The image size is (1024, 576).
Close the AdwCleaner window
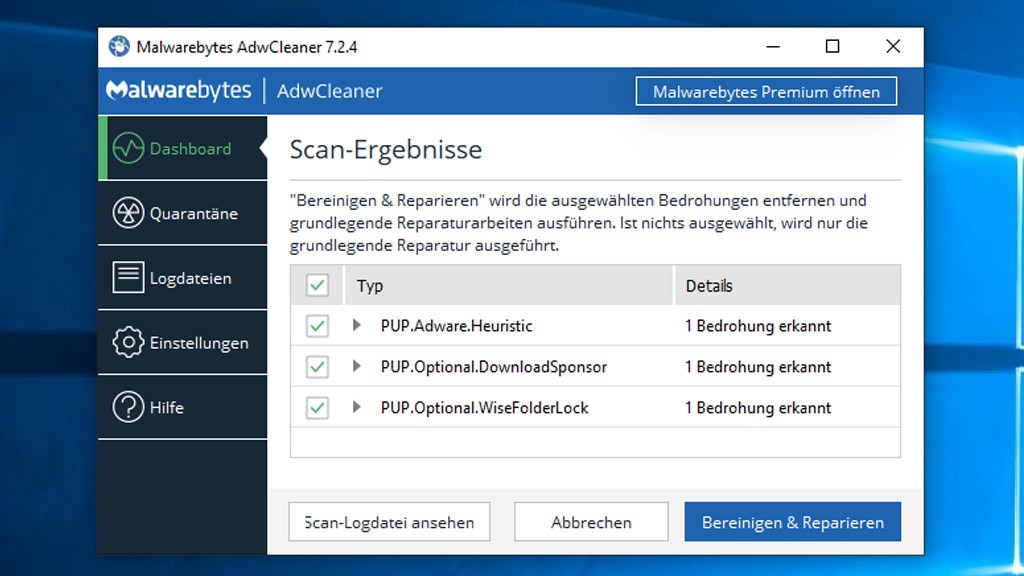pyautogui.click(x=893, y=46)
